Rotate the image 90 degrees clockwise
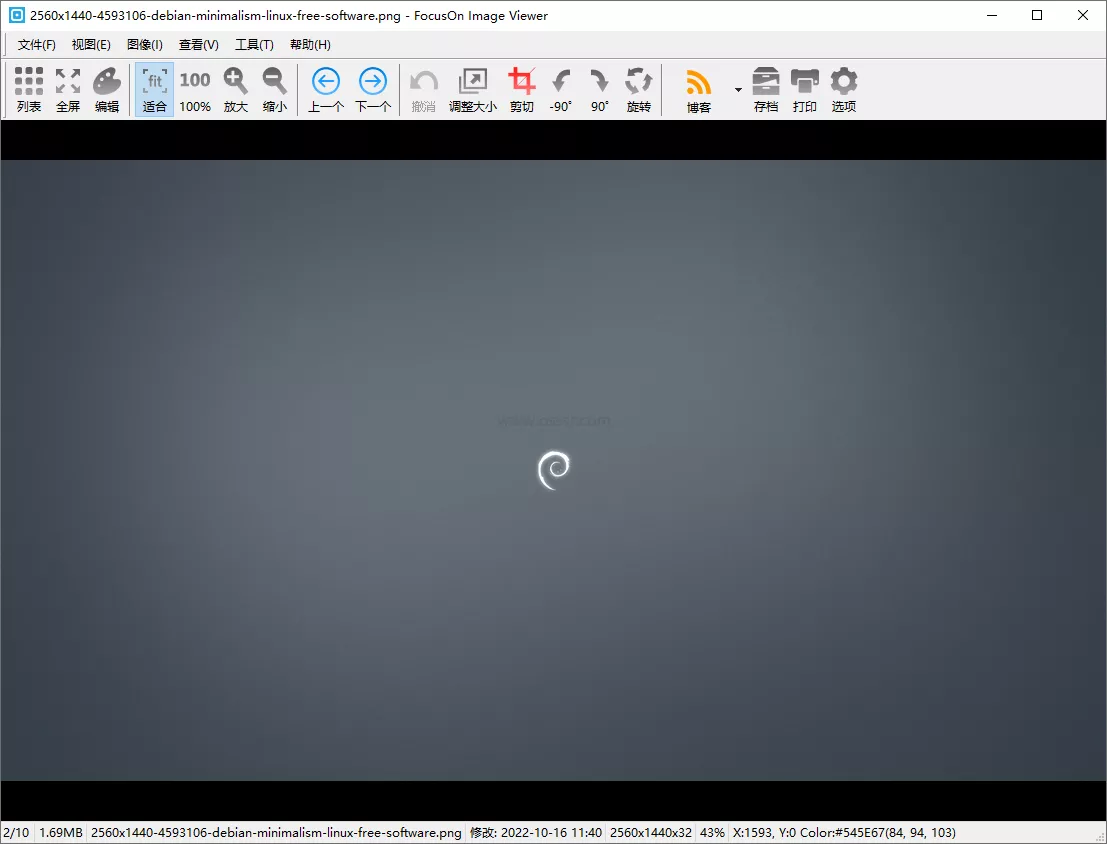Screen dimensions: 1107x844 (x=599, y=90)
